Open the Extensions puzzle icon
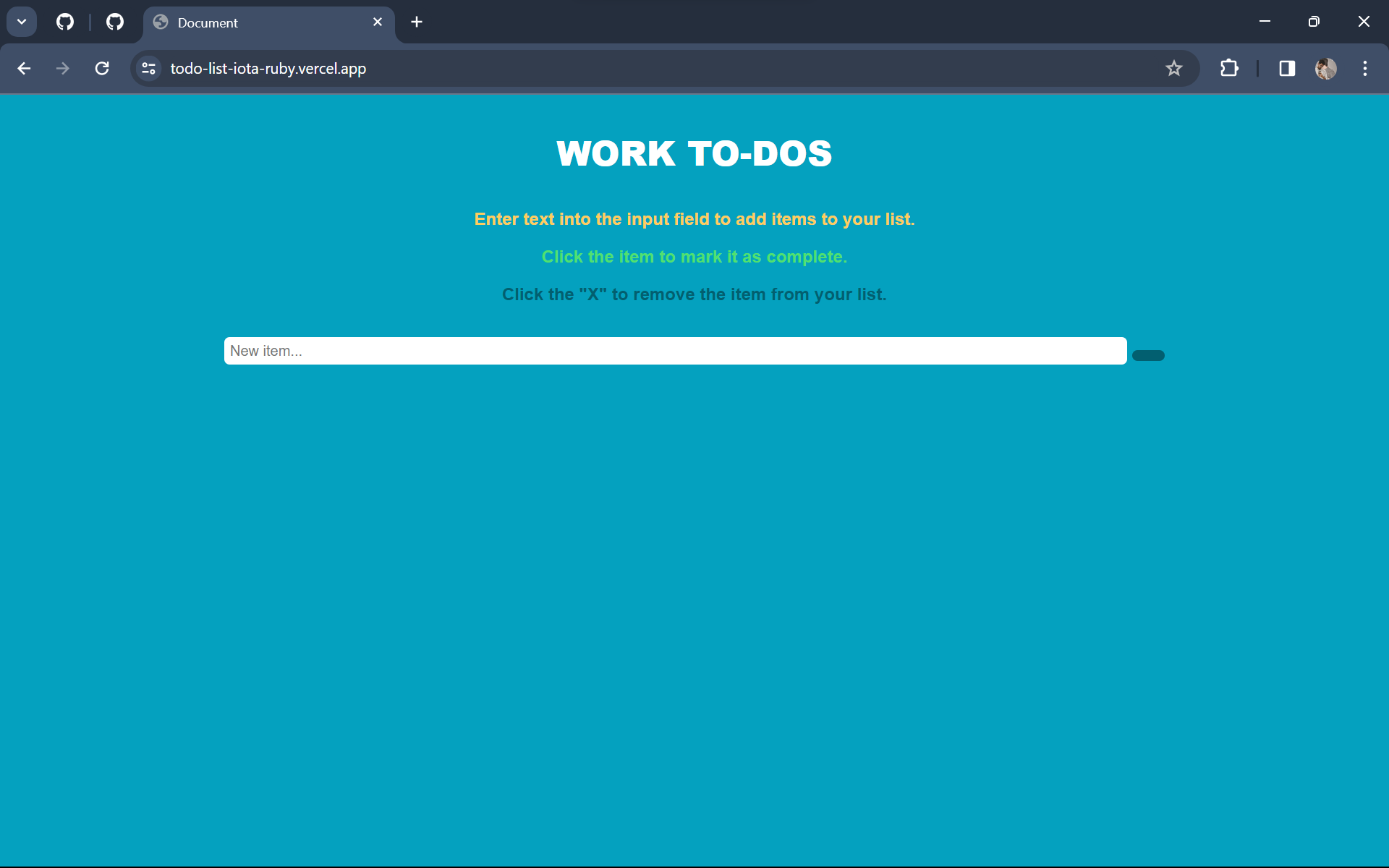Screen dimensions: 1389x868 tap(1229, 68)
